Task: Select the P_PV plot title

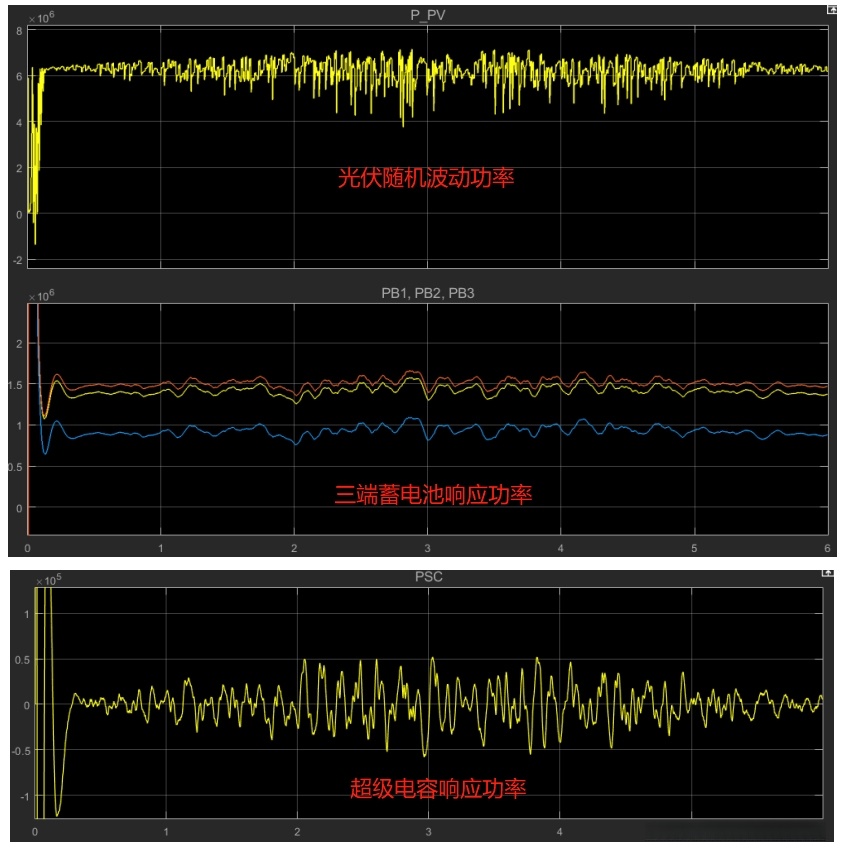Action: click(x=427, y=15)
